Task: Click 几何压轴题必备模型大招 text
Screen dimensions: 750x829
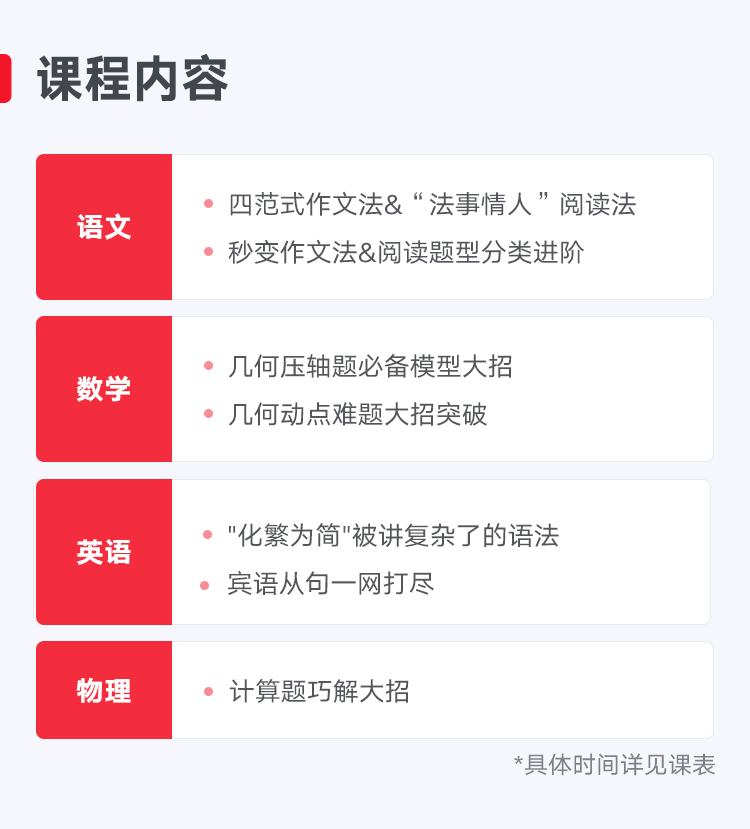Action: (x=370, y=366)
